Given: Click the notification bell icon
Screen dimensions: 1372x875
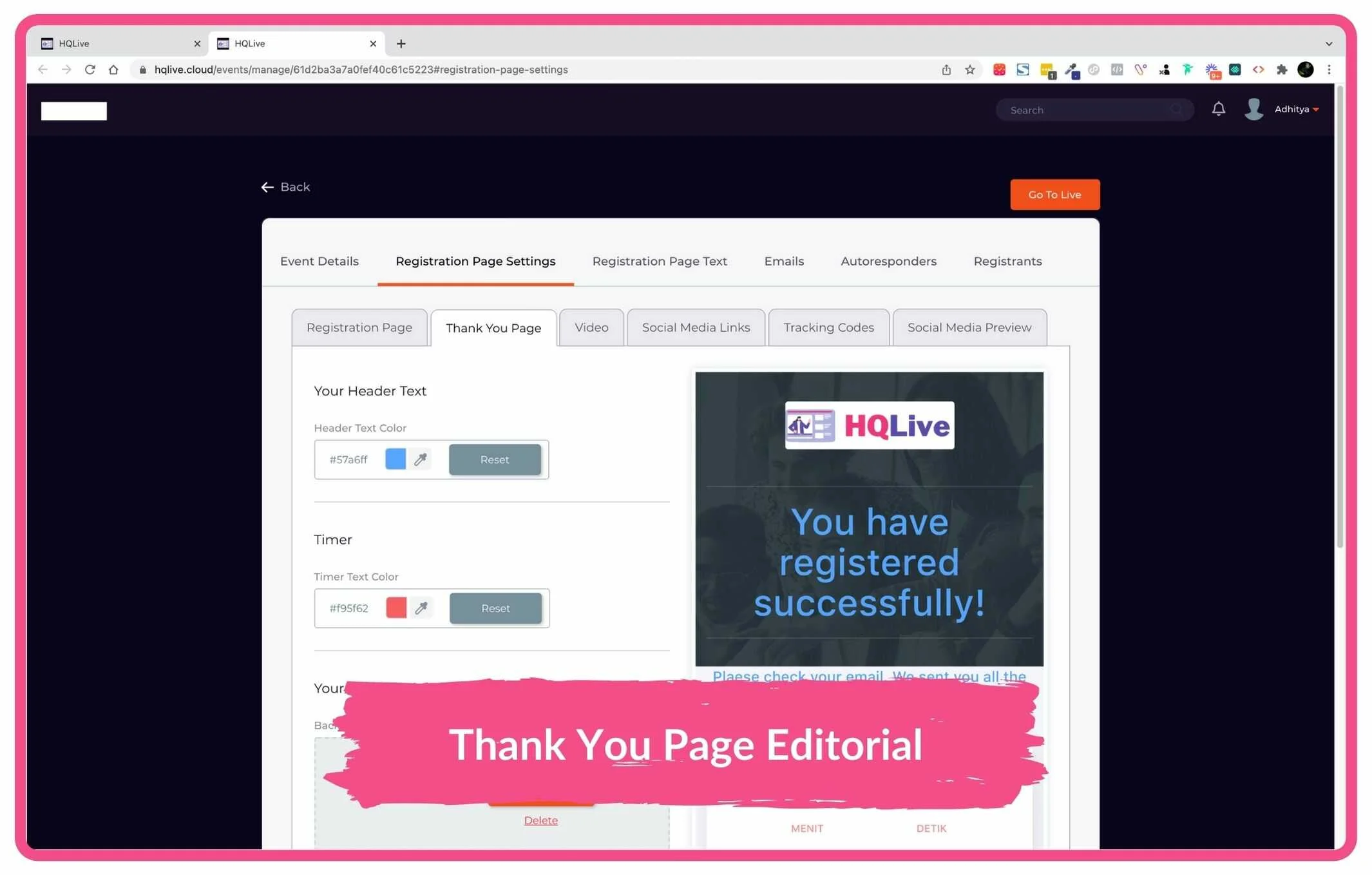Looking at the screenshot, I should (x=1218, y=109).
